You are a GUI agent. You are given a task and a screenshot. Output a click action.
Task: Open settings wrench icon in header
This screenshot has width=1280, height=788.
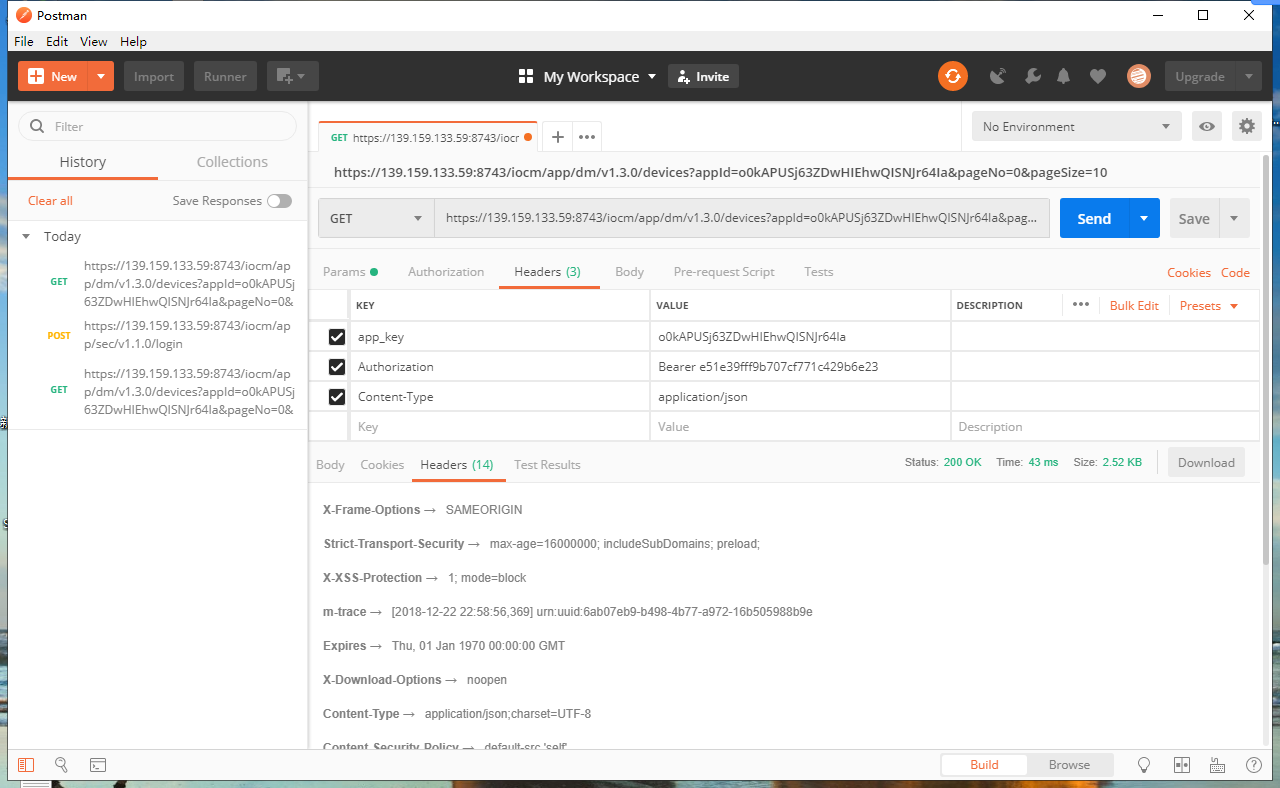[1033, 76]
